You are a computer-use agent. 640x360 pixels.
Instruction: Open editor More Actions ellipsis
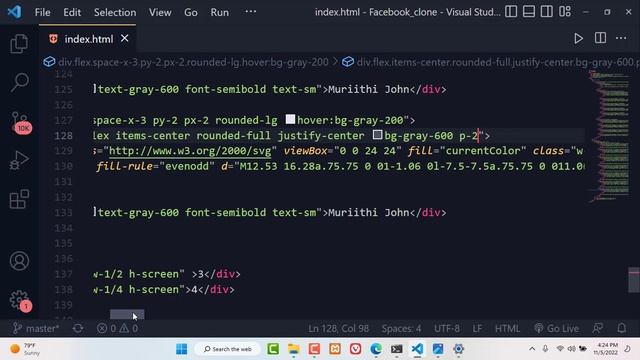(621, 38)
